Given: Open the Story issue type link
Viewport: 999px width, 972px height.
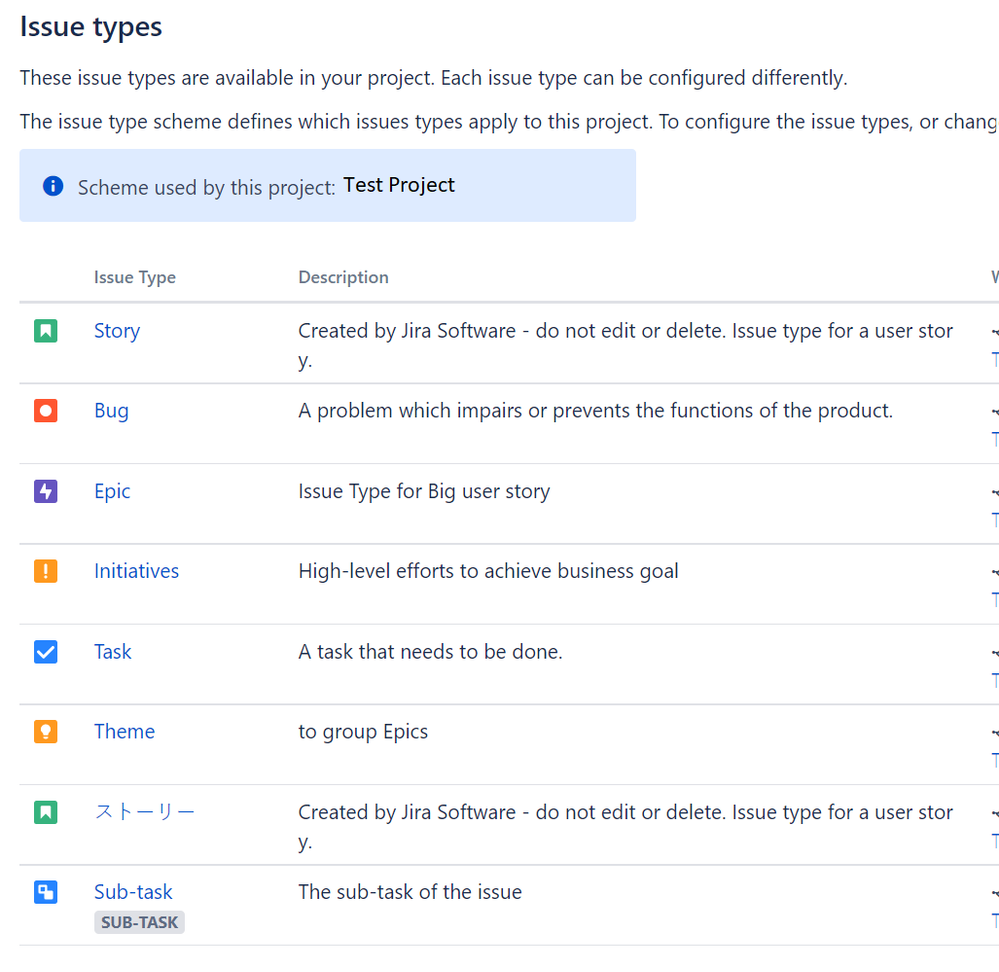Looking at the screenshot, I should click(x=117, y=331).
